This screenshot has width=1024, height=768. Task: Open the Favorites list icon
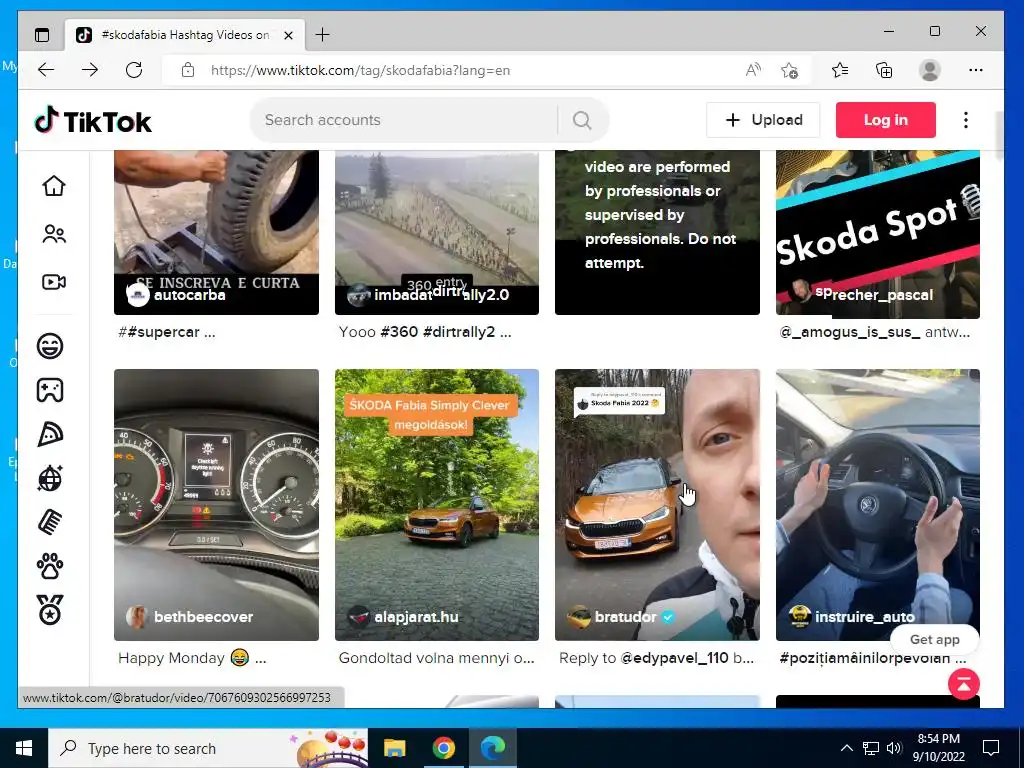pyautogui.click(x=840, y=70)
